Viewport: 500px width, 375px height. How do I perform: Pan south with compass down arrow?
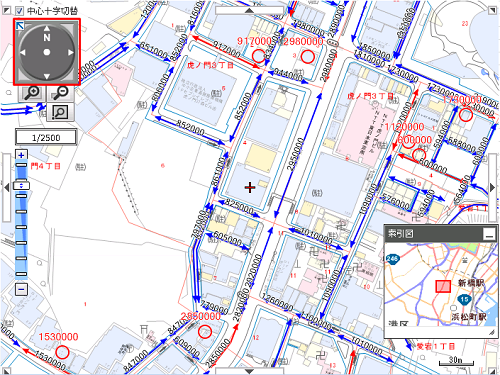click(47, 76)
